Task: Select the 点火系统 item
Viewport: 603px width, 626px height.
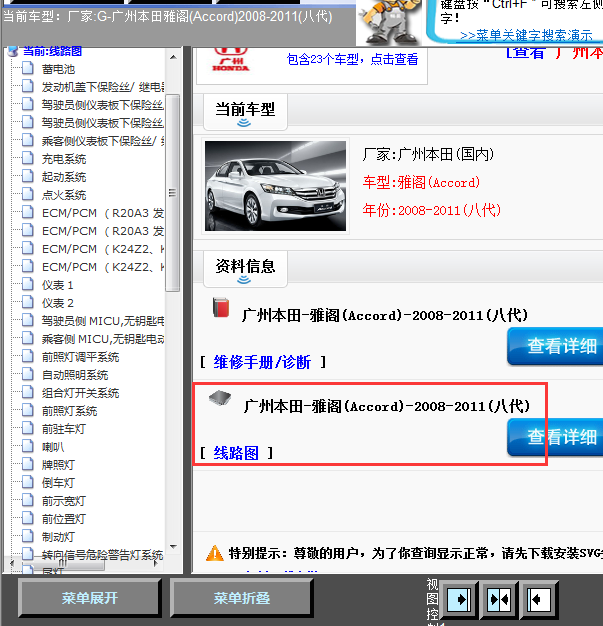Action: [64, 195]
